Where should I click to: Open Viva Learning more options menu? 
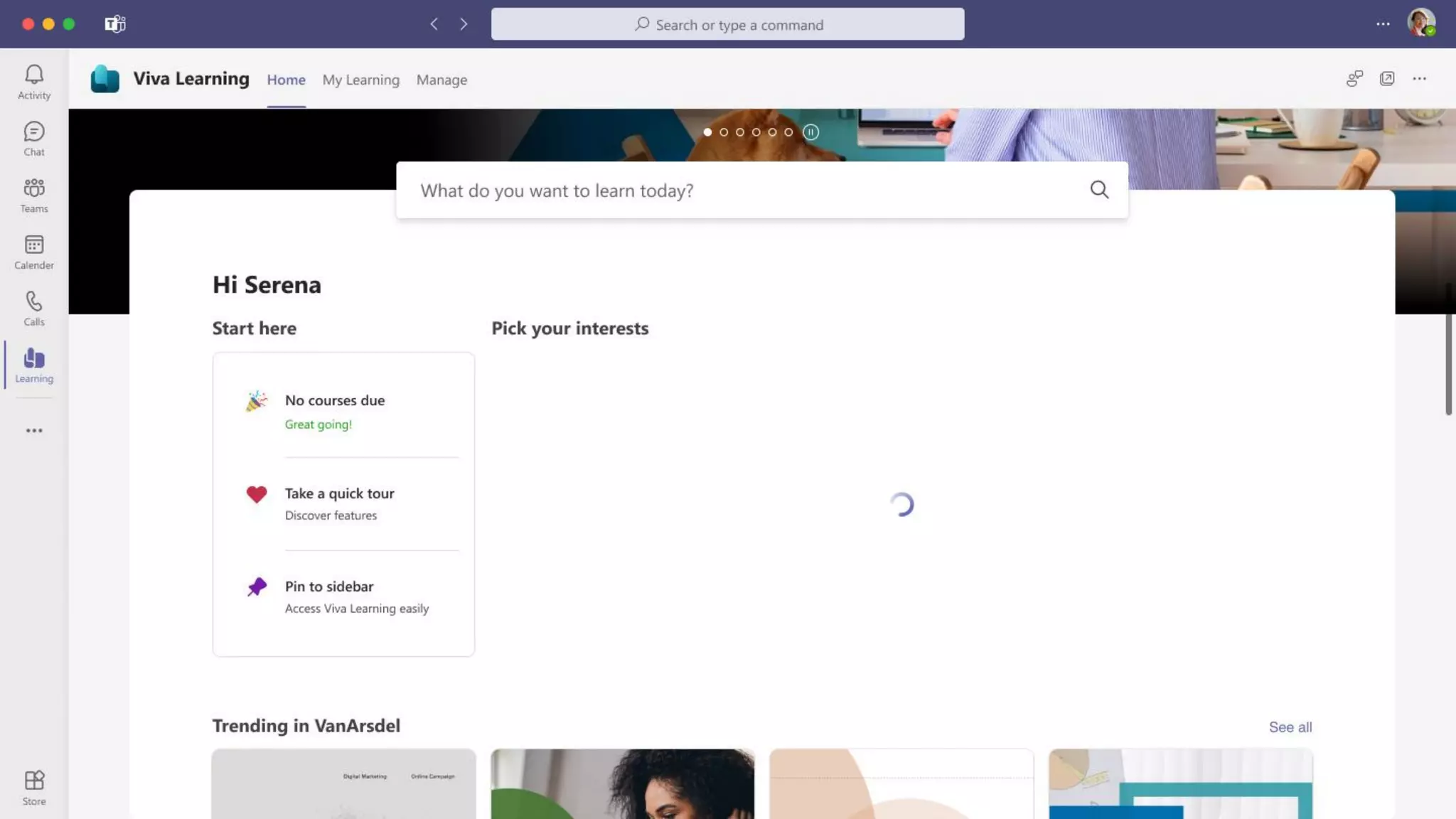tap(1419, 79)
